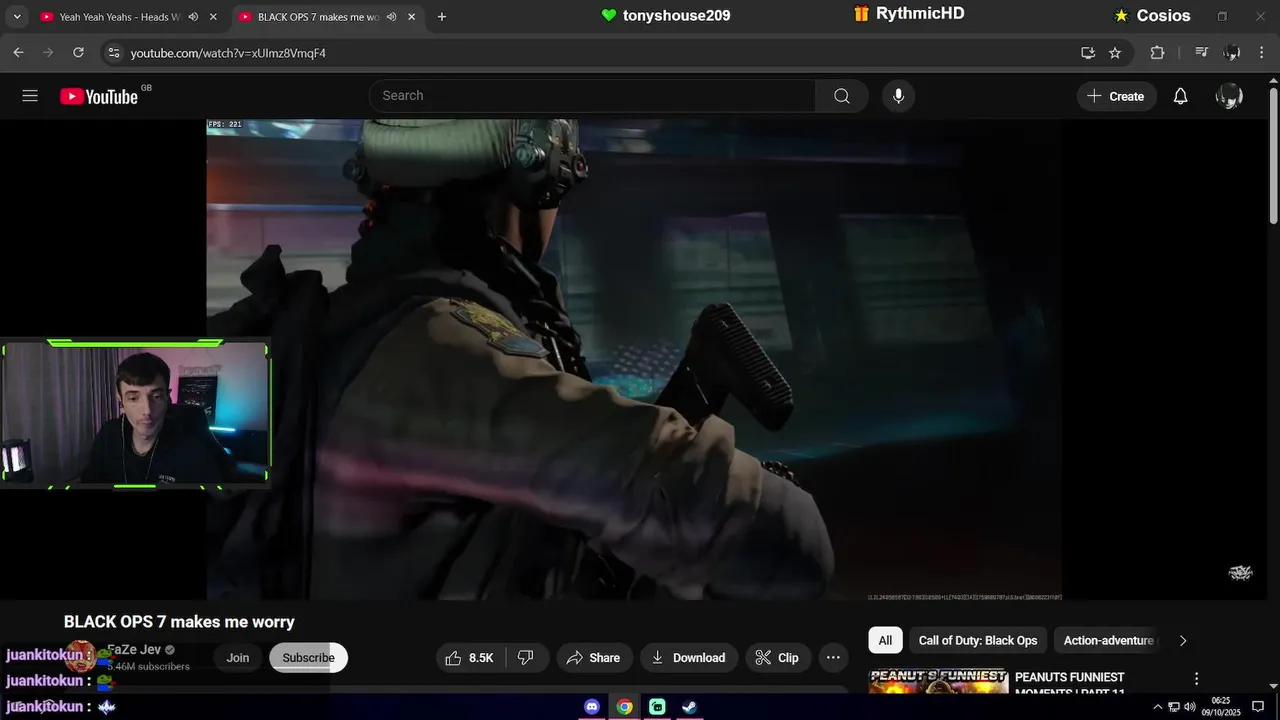Open Windows notification center
The height and width of the screenshot is (720, 1280).
coord(1258,707)
